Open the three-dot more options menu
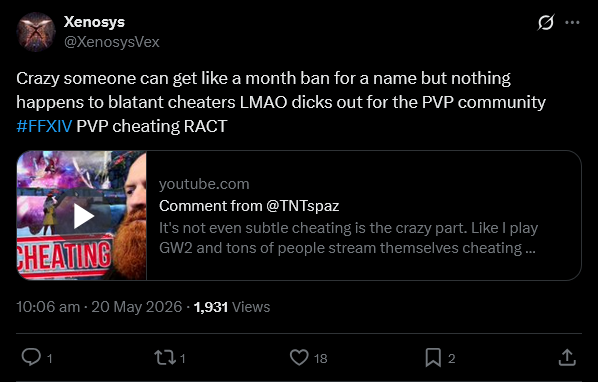 click(572, 22)
